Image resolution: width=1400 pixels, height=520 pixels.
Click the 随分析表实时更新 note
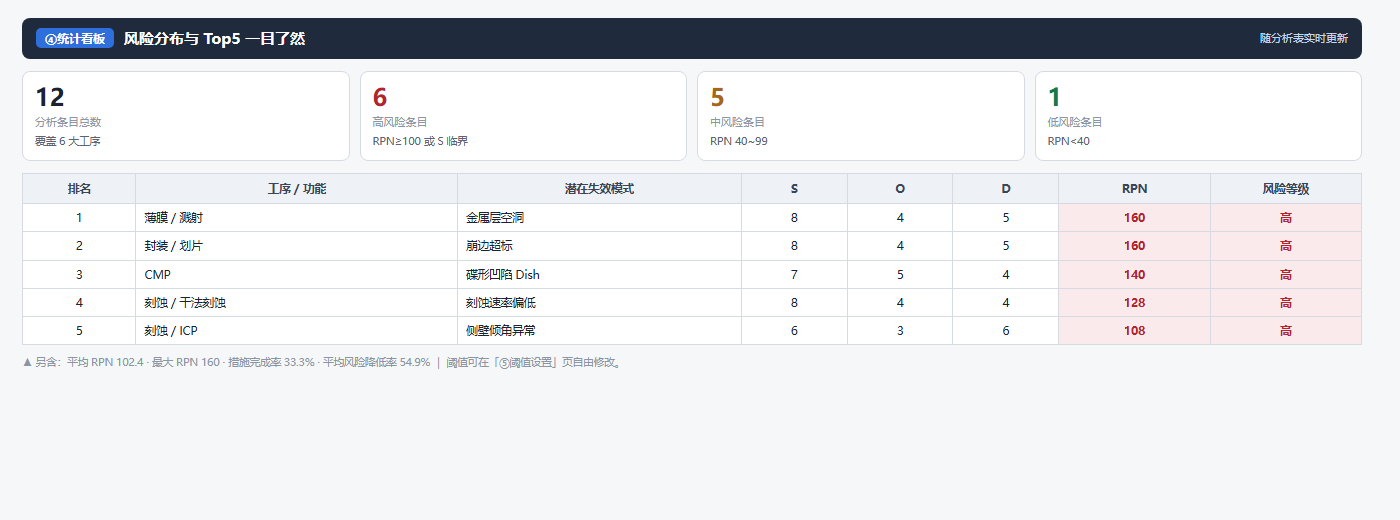(1304, 38)
